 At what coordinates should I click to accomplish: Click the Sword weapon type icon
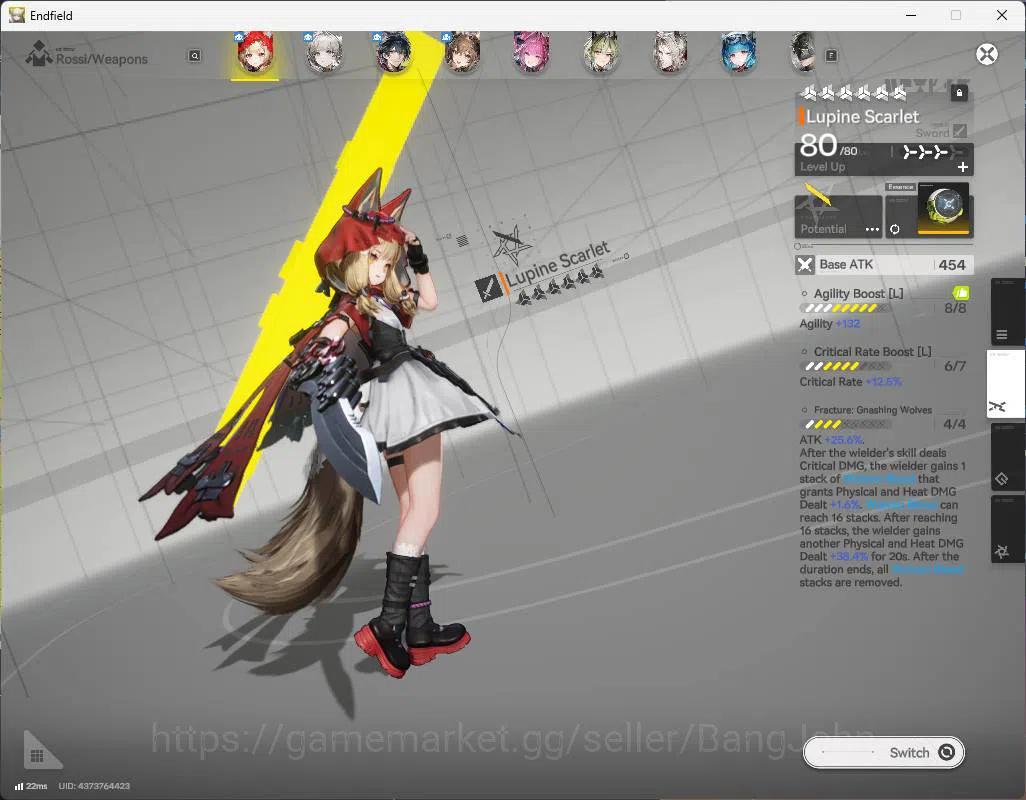coord(960,131)
